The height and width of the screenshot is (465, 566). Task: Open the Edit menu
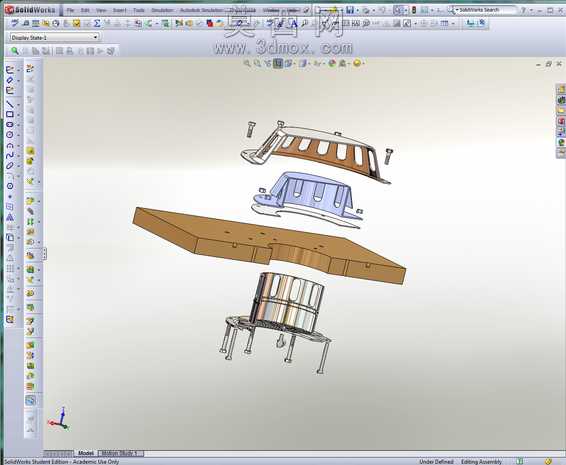coord(85,10)
